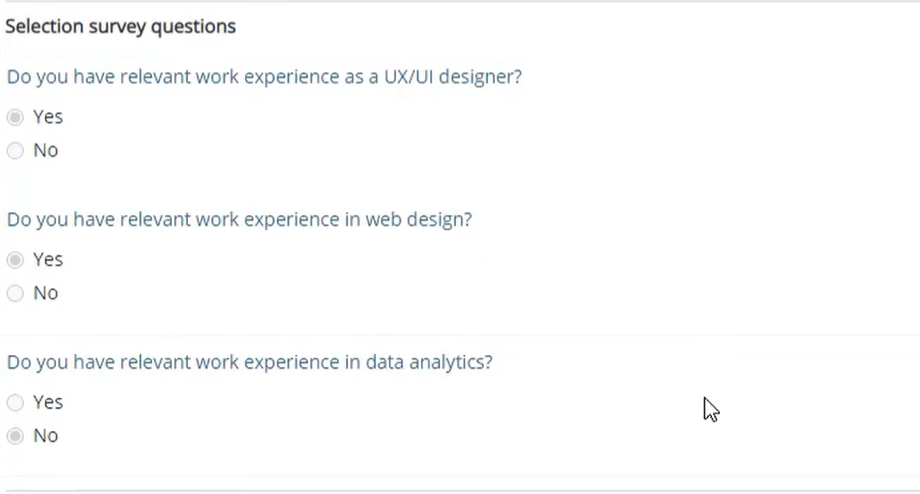Choose Yes radio circle for web design experience
920x494 pixels.
pos(15,260)
